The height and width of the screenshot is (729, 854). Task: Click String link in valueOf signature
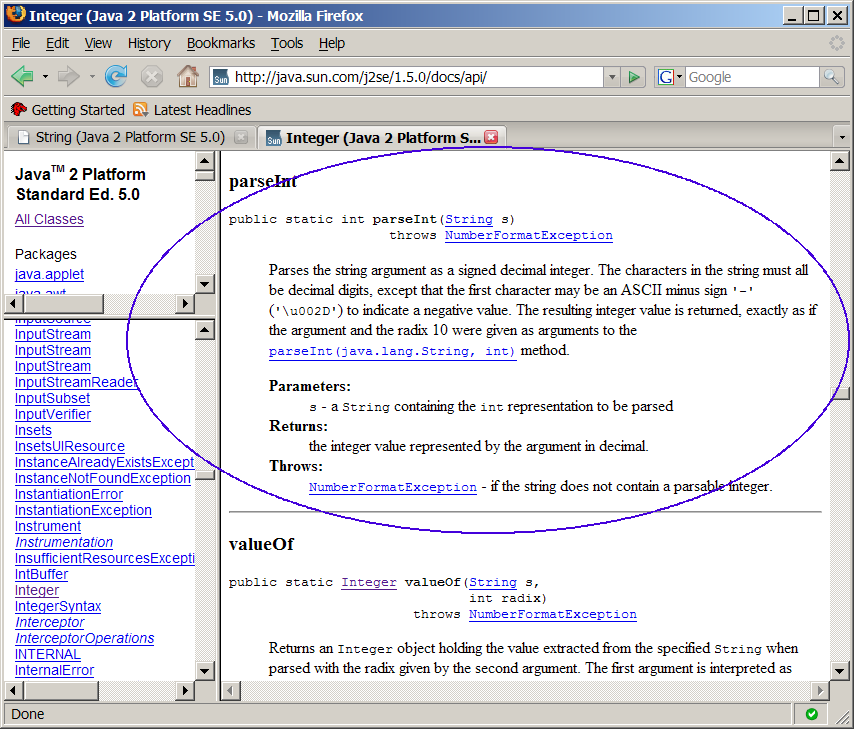pos(493,582)
